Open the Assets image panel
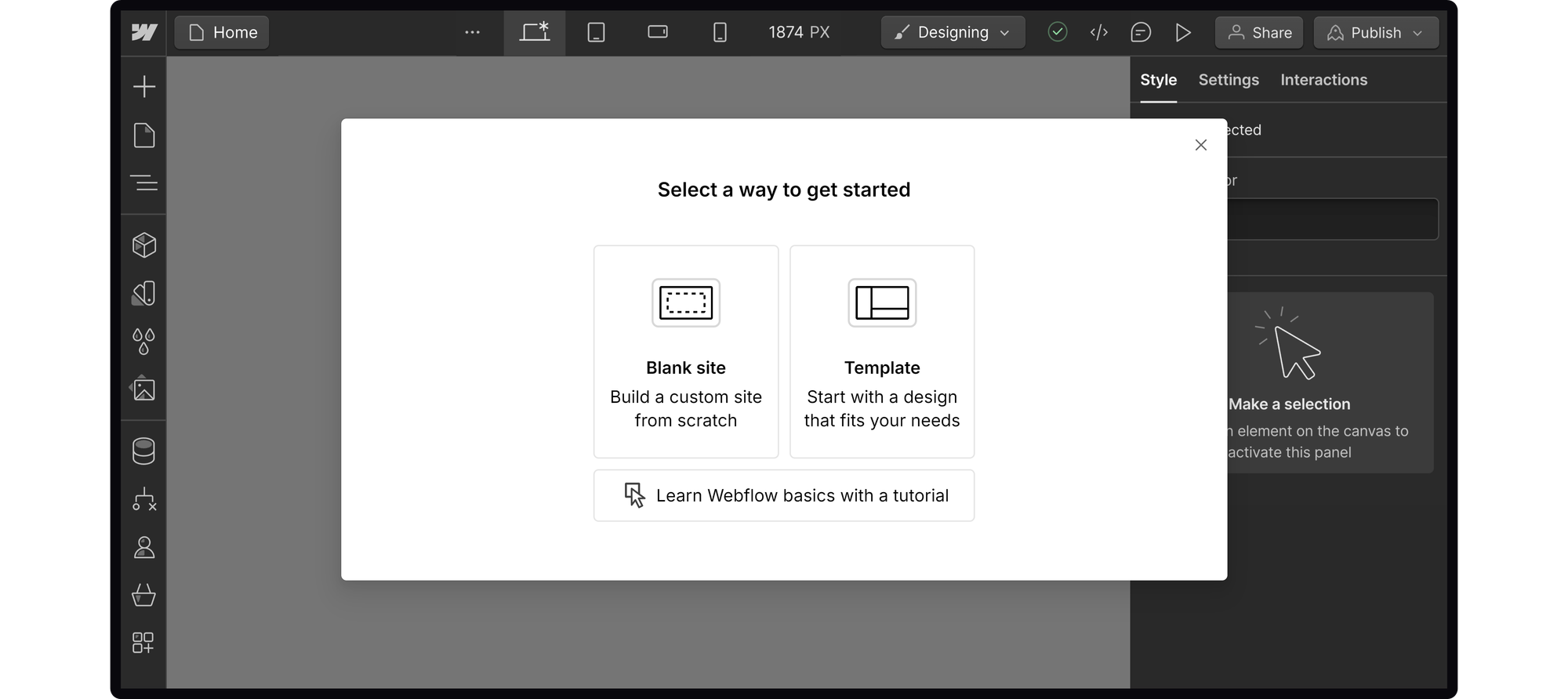 (144, 388)
